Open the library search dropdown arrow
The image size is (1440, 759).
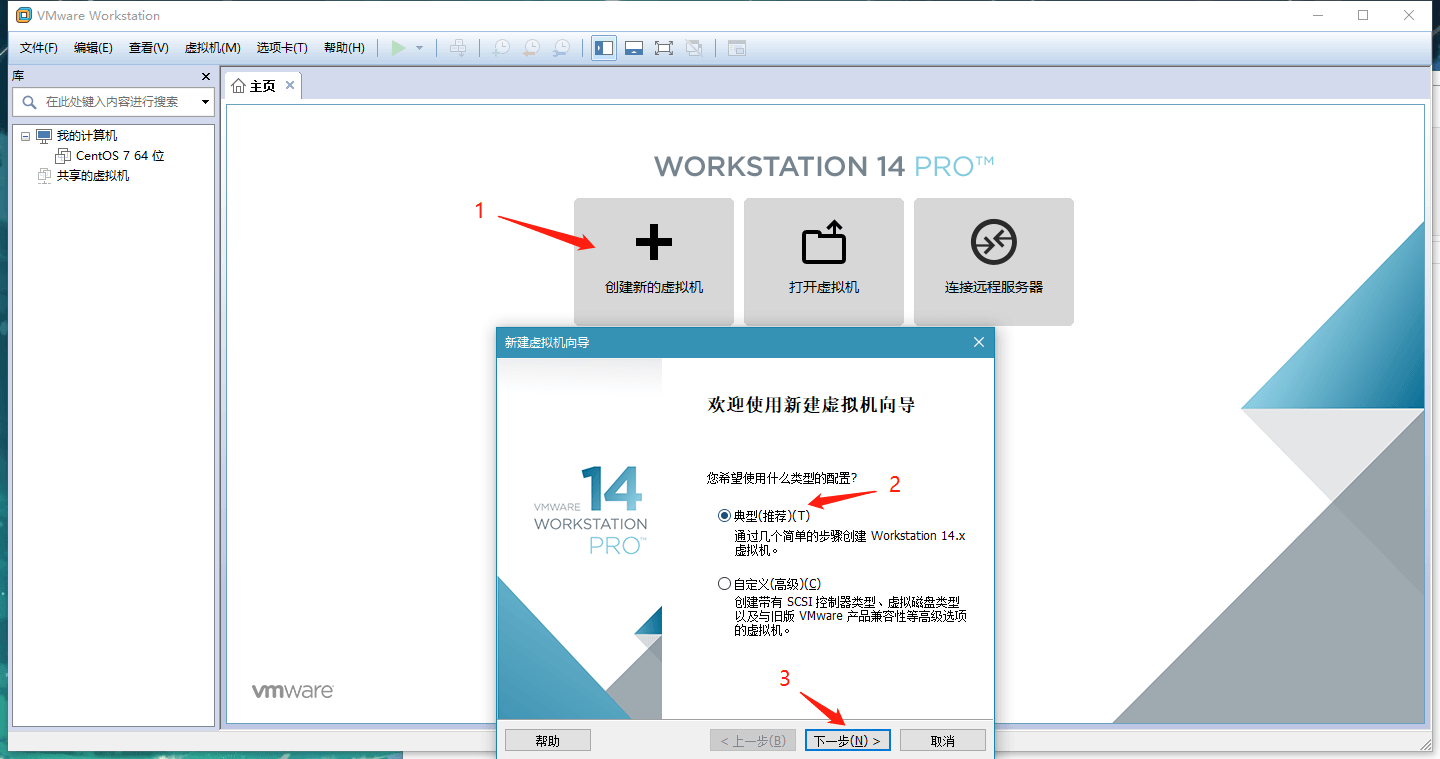205,101
